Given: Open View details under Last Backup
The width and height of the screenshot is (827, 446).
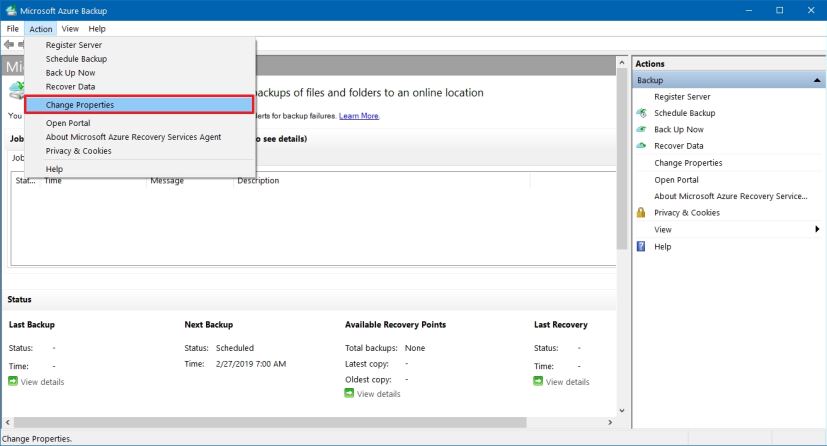Looking at the screenshot, I should (42, 382).
